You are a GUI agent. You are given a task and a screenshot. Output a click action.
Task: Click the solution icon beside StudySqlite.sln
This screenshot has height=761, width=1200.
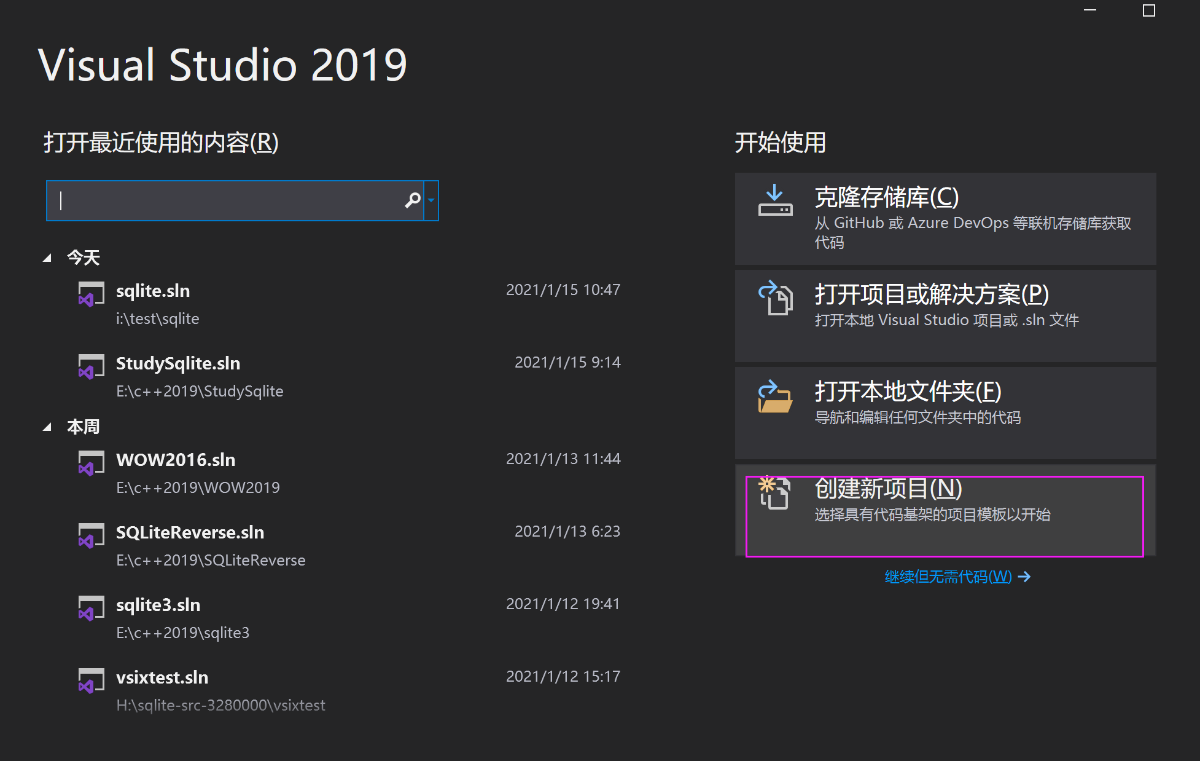pos(91,366)
